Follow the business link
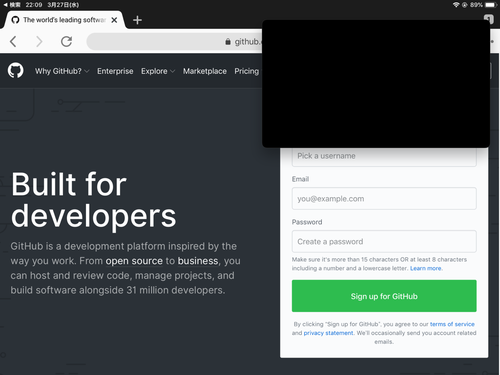This screenshot has width=500, height=375. coord(198,261)
